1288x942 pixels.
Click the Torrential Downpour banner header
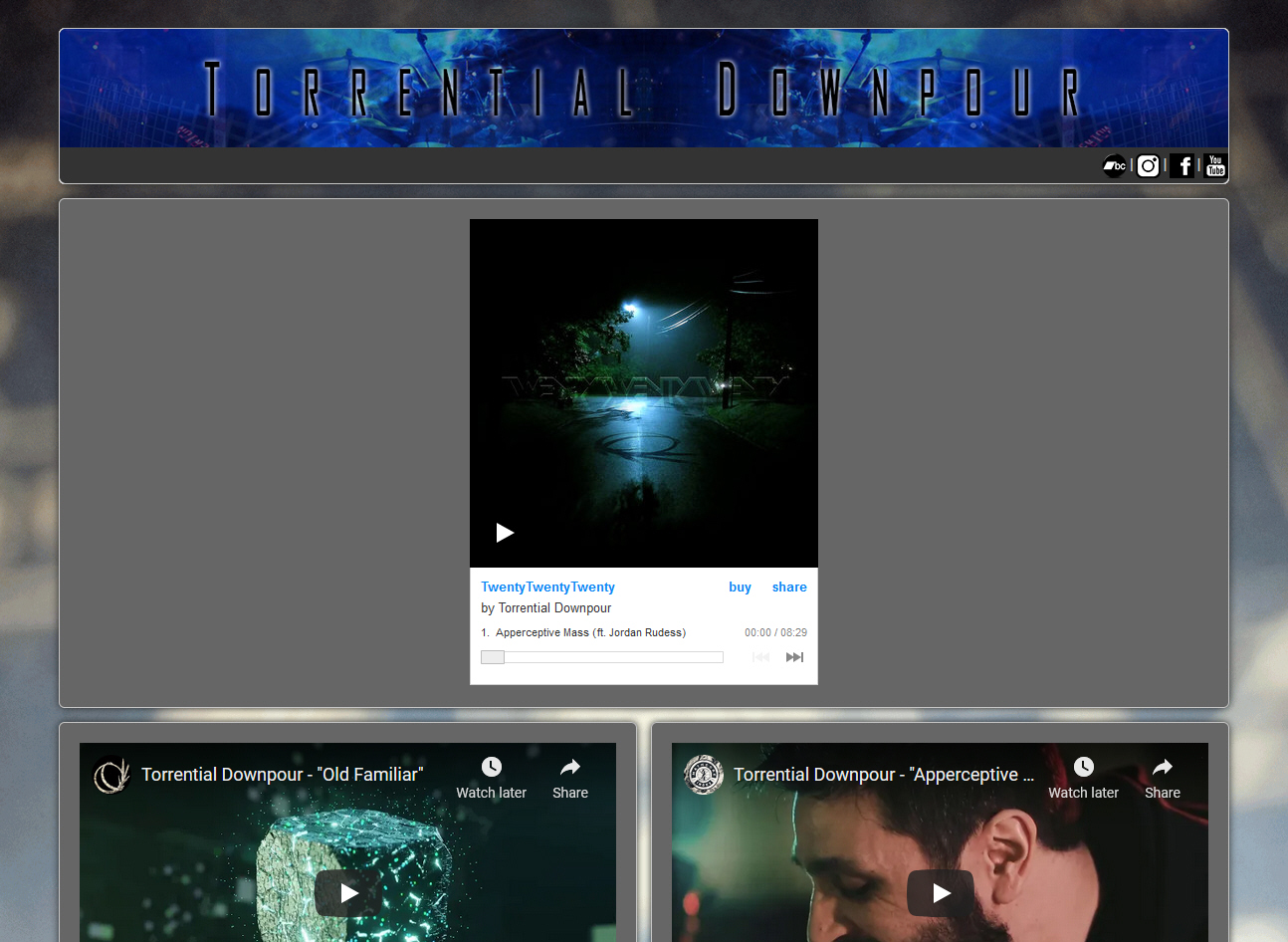pos(643,89)
